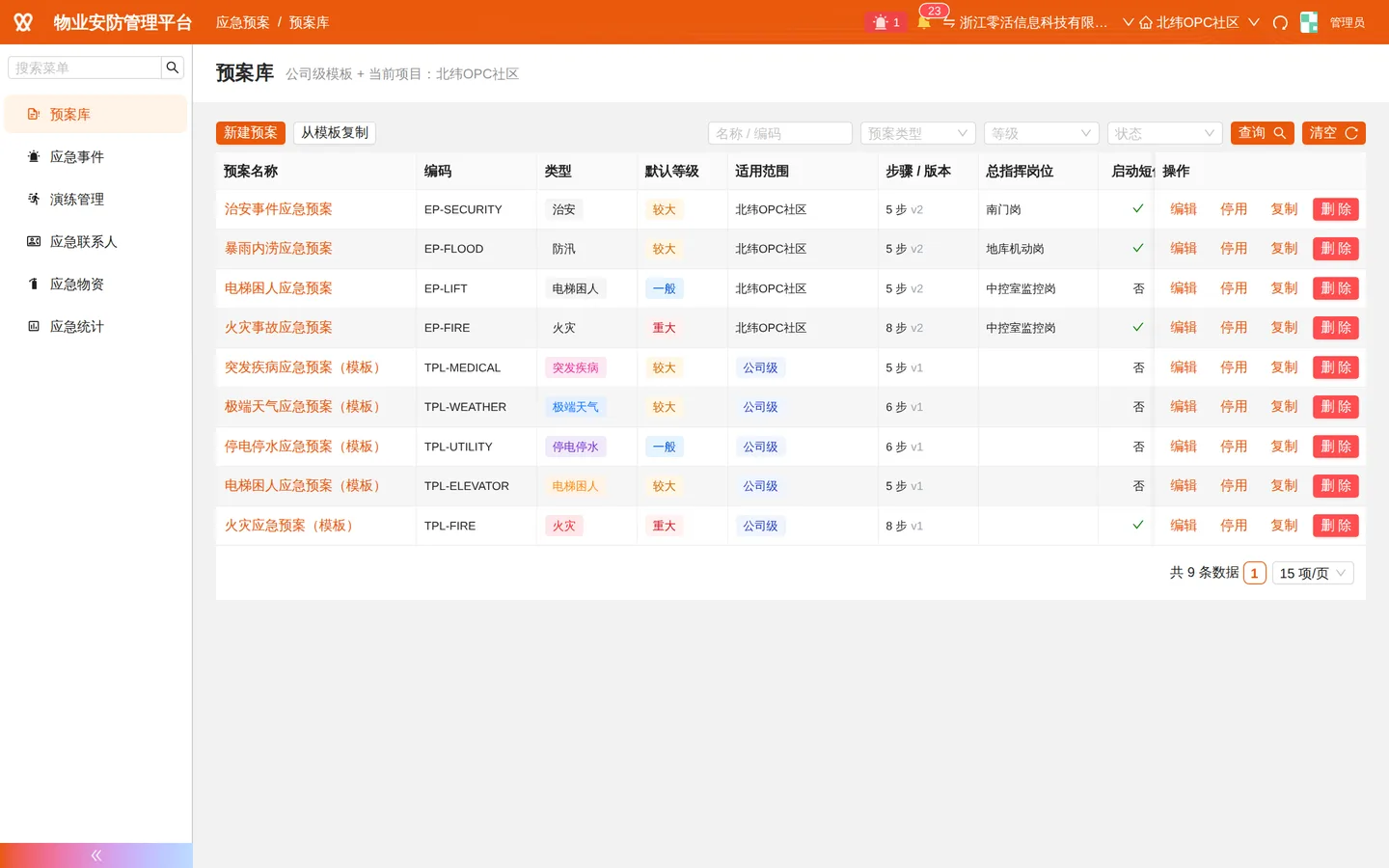This screenshot has height=868, width=1389.
Task: Click the TPL-UTILITY code cell
Action: click(477, 447)
